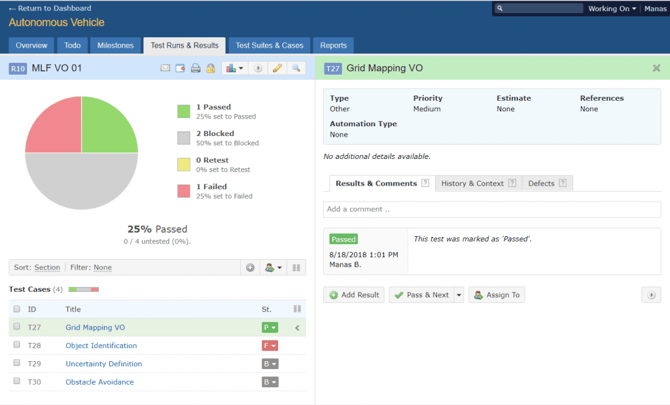Image resolution: width=670 pixels, height=405 pixels.
Task: Click the arrow icon on Grid Mapping VO row
Action: point(297,328)
